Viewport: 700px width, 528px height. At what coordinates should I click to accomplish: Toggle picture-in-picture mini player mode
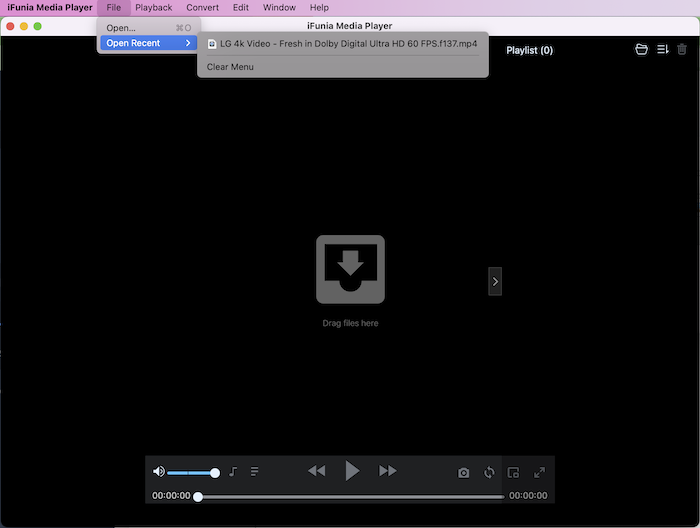tap(514, 473)
